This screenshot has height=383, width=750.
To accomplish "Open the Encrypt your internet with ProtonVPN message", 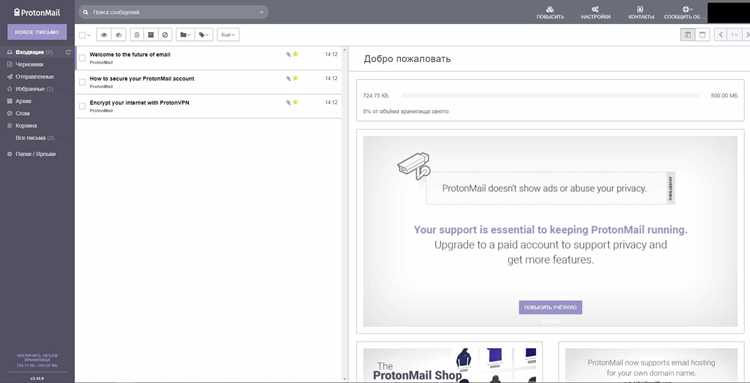I will [x=209, y=106].
